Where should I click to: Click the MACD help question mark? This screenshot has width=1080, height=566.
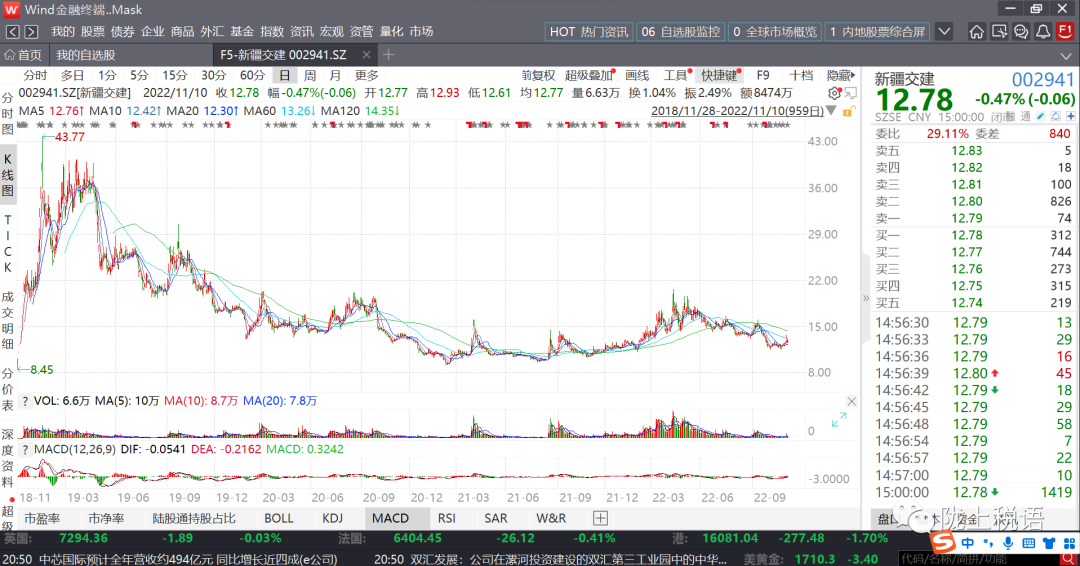tap(25, 450)
